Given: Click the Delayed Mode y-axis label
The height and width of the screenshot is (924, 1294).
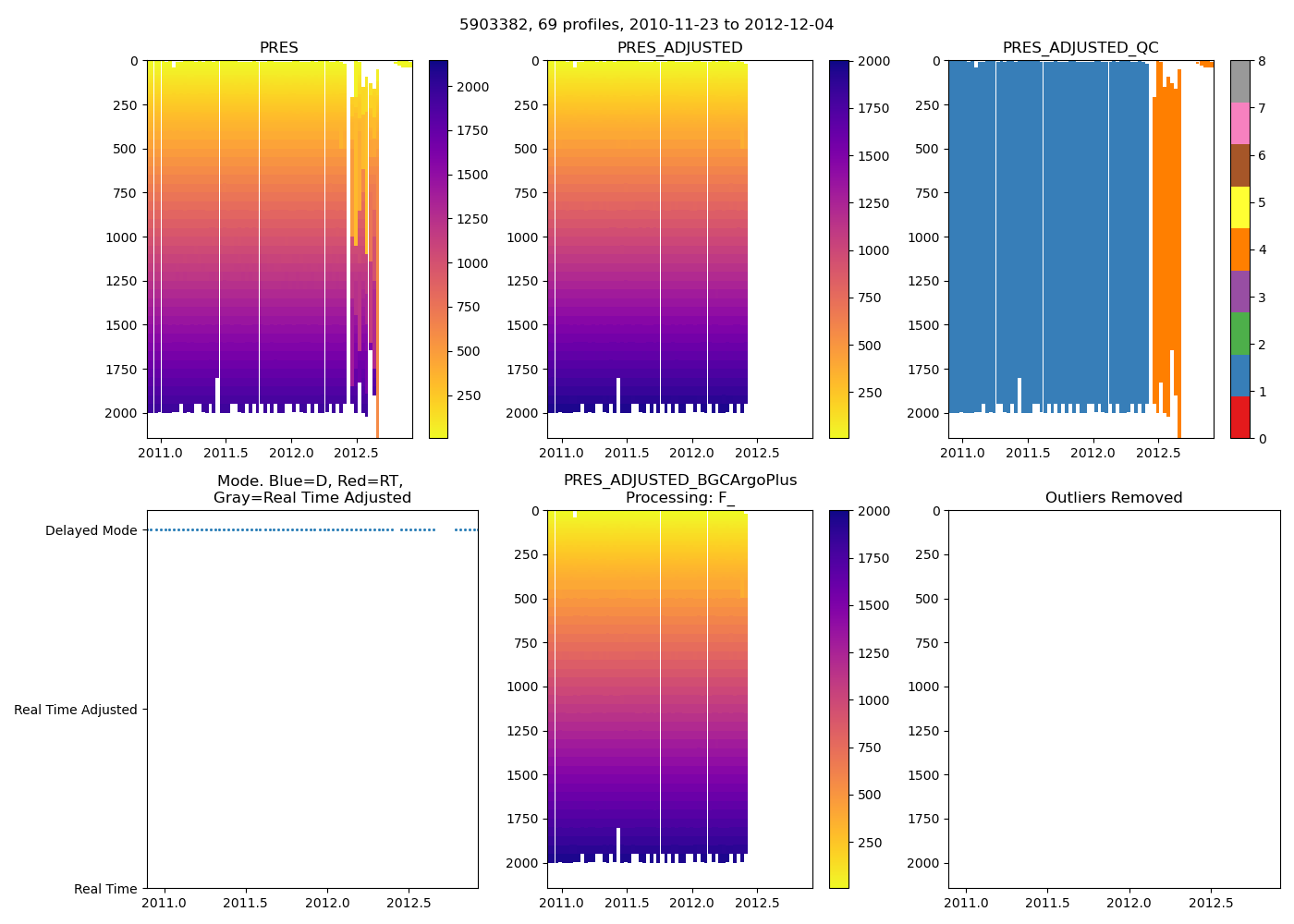Looking at the screenshot, I should (91, 530).
